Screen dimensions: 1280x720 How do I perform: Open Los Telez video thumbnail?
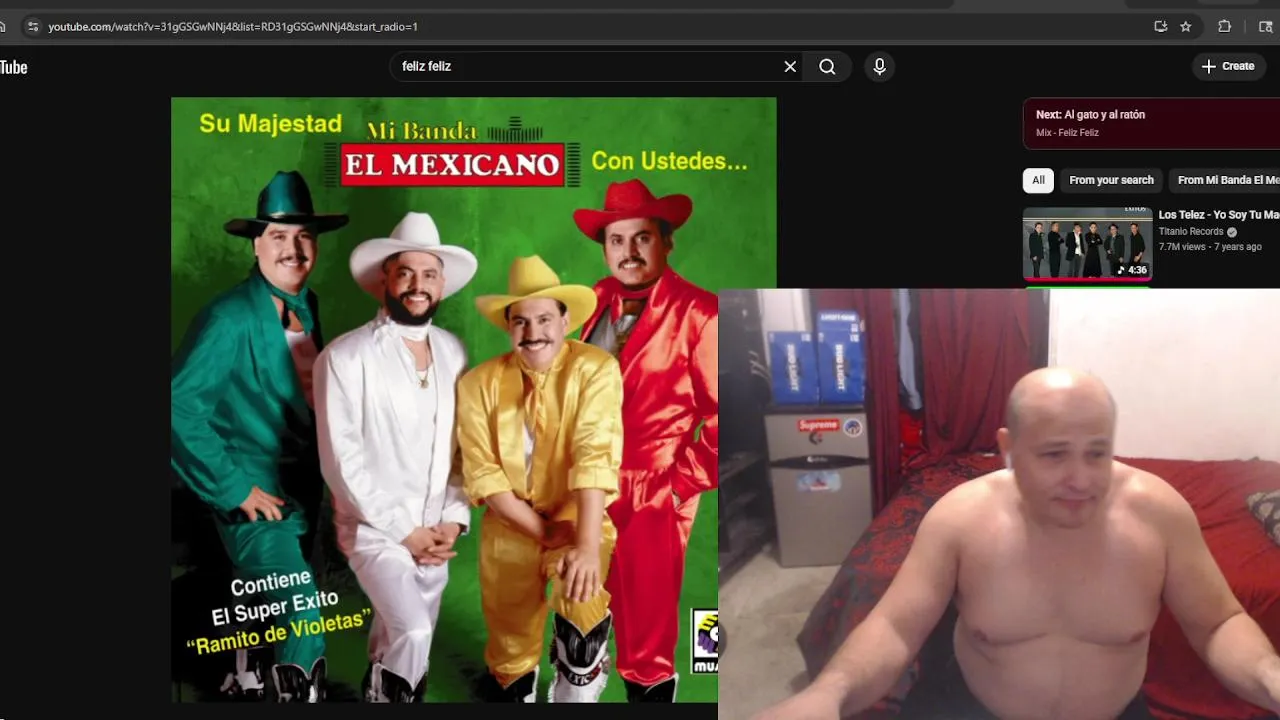pyautogui.click(x=1087, y=243)
